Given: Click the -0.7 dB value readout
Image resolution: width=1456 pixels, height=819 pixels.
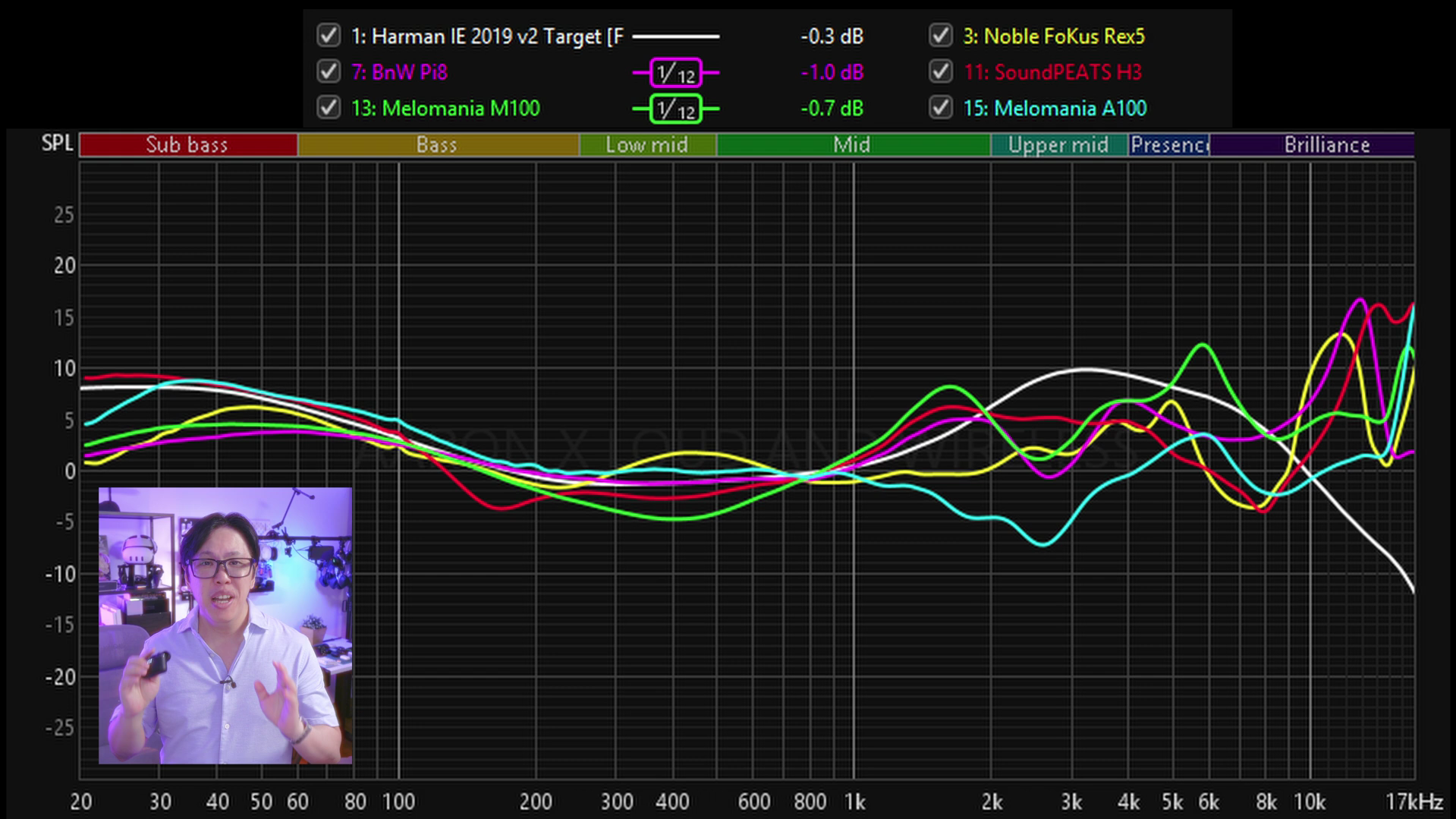Looking at the screenshot, I should coord(832,109).
